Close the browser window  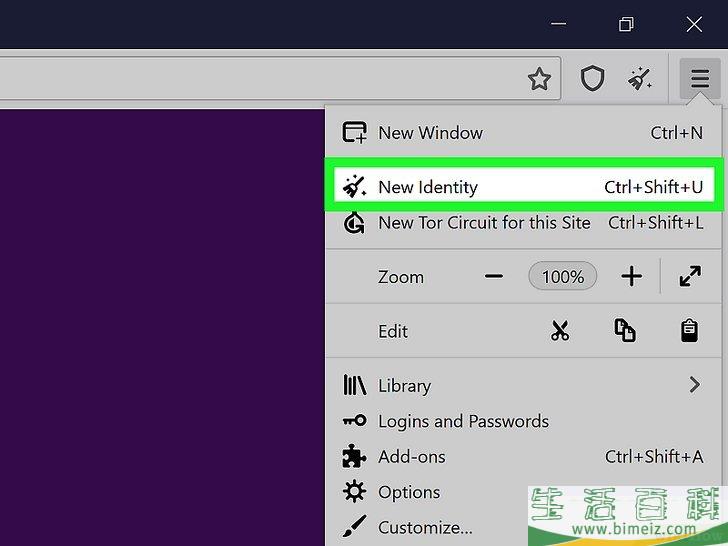[694, 24]
